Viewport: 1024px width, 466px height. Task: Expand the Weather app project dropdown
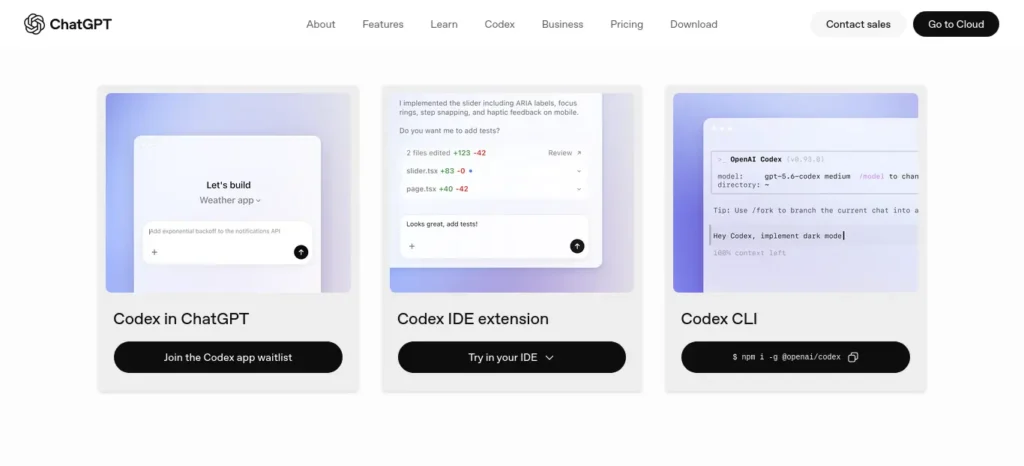[230, 200]
